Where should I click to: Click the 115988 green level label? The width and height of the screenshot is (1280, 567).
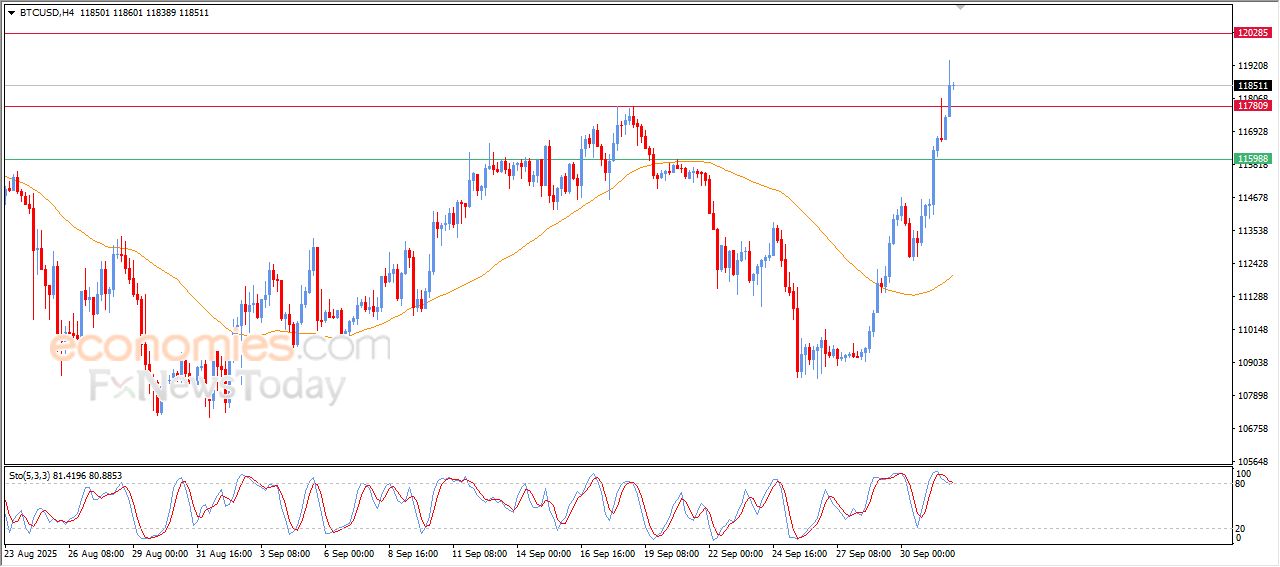click(1253, 159)
